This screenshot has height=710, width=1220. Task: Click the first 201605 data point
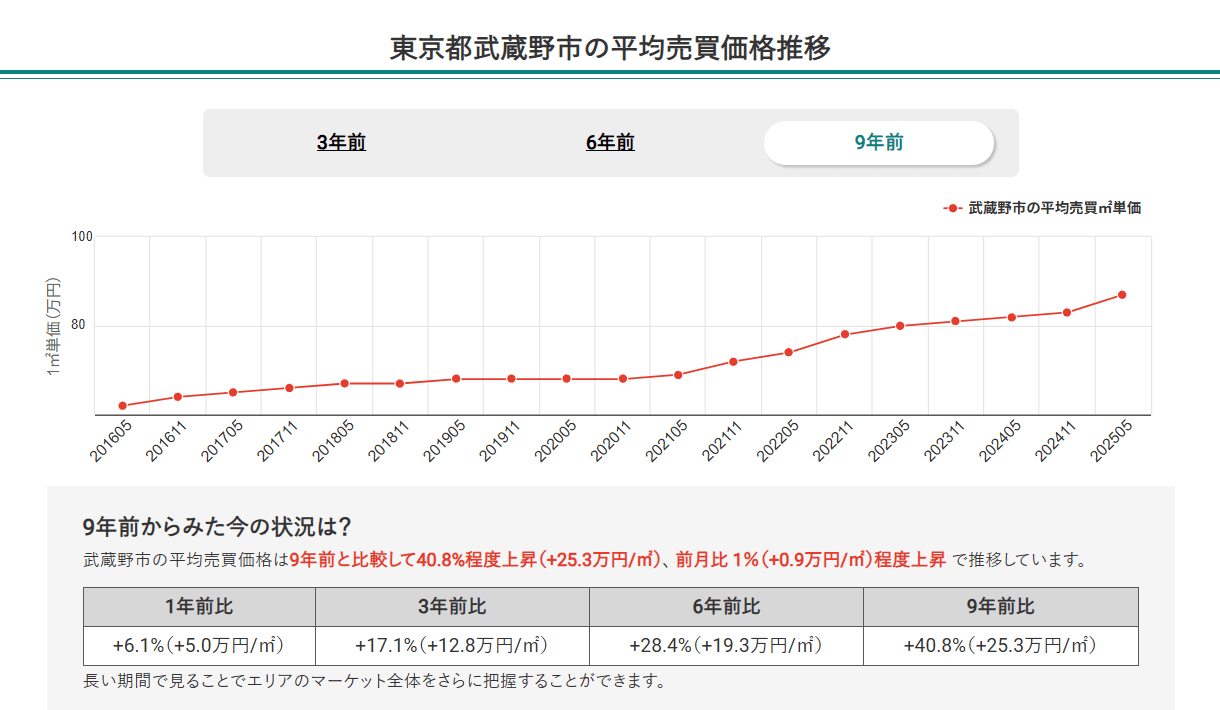(121, 405)
